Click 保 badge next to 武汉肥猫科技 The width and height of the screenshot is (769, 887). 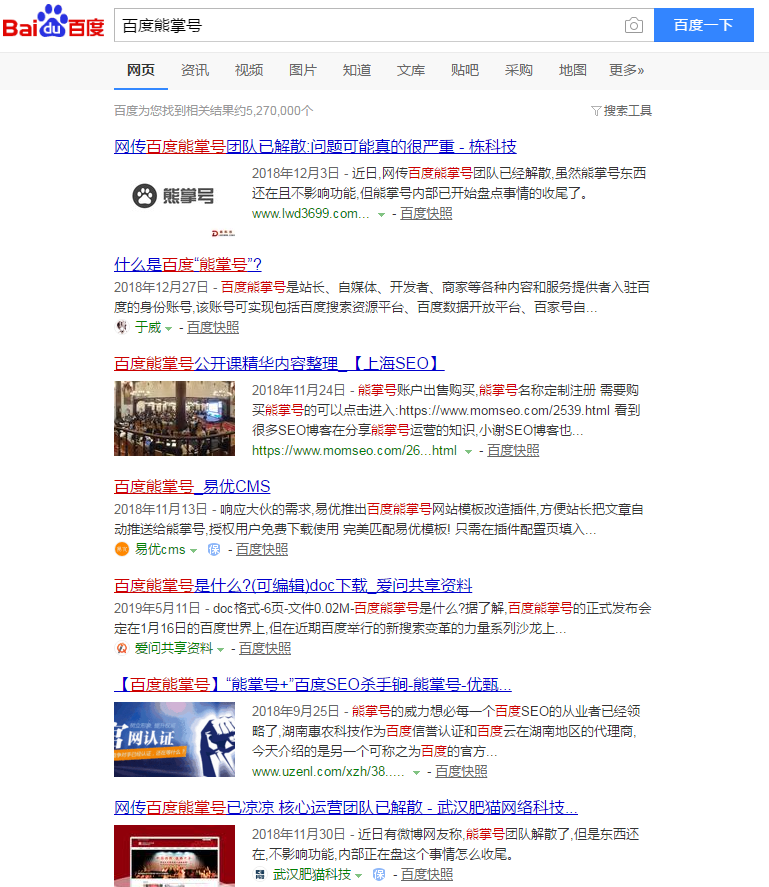pos(379,875)
